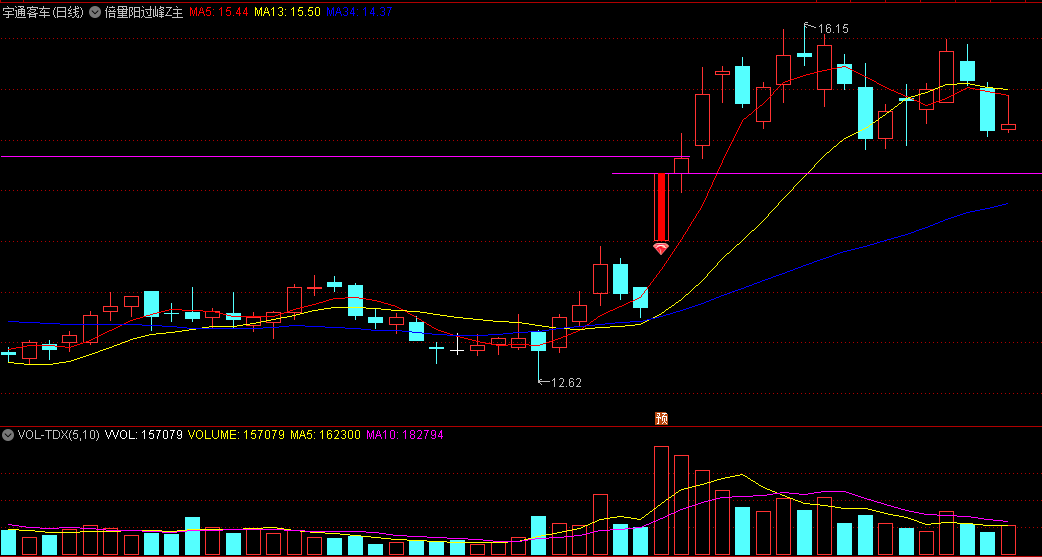Click the 16.15 high price annotation
This screenshot has height=557, width=1042.
click(833, 29)
